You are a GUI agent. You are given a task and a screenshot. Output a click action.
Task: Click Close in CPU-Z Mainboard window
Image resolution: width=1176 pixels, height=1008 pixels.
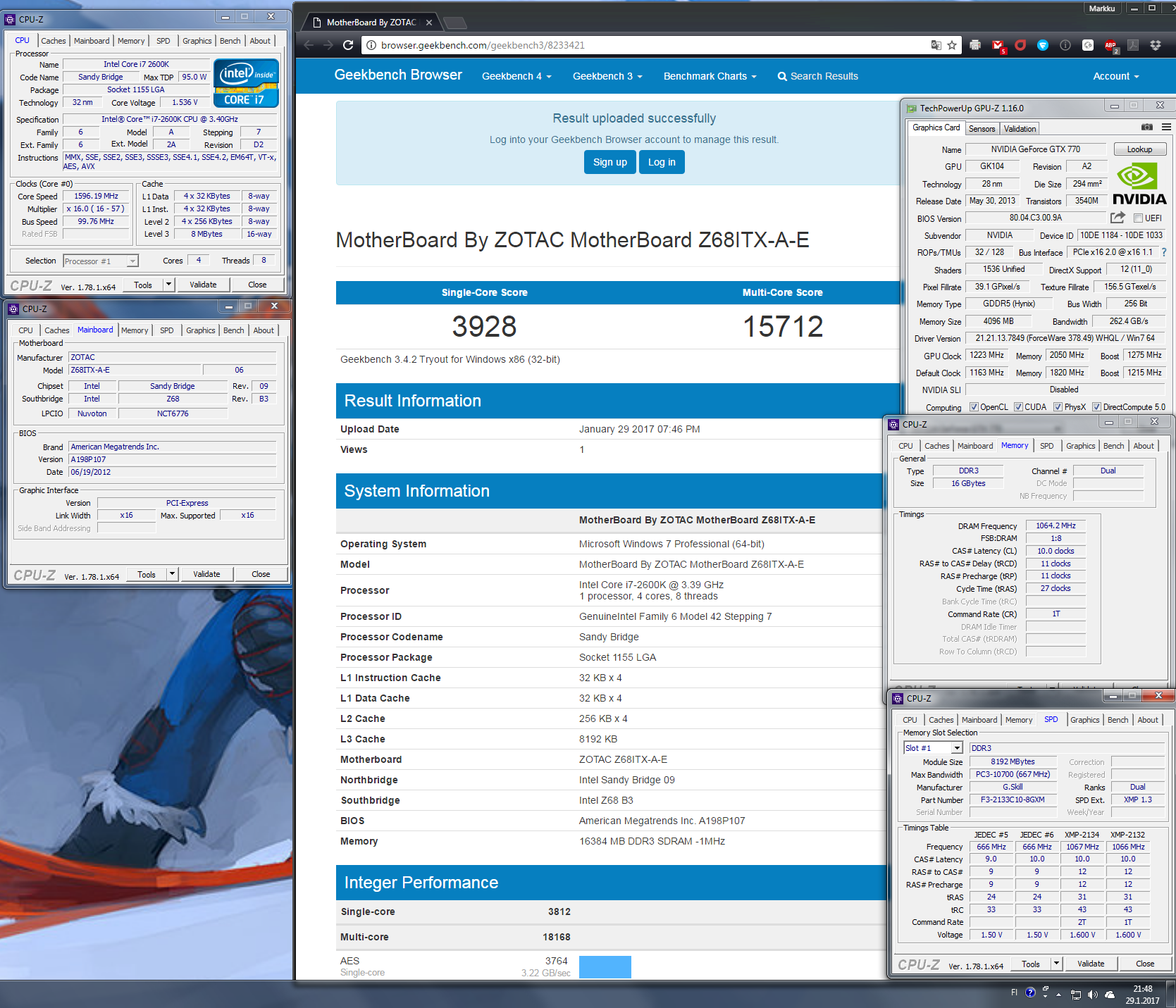[261, 574]
